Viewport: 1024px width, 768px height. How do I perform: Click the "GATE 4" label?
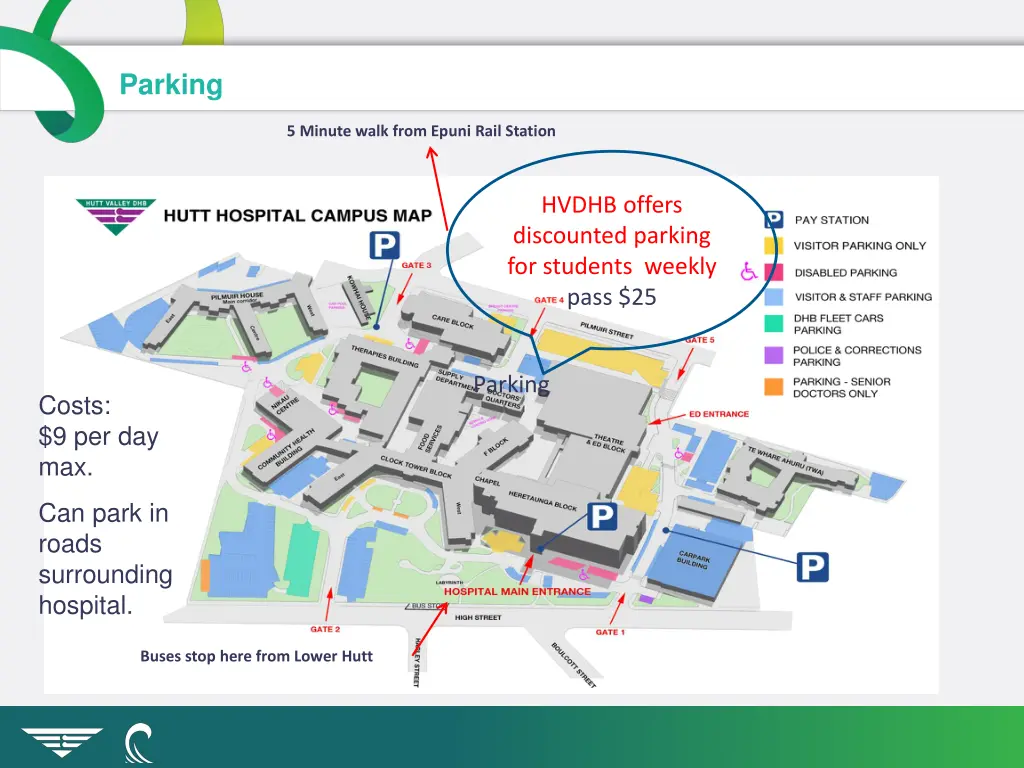tap(549, 300)
